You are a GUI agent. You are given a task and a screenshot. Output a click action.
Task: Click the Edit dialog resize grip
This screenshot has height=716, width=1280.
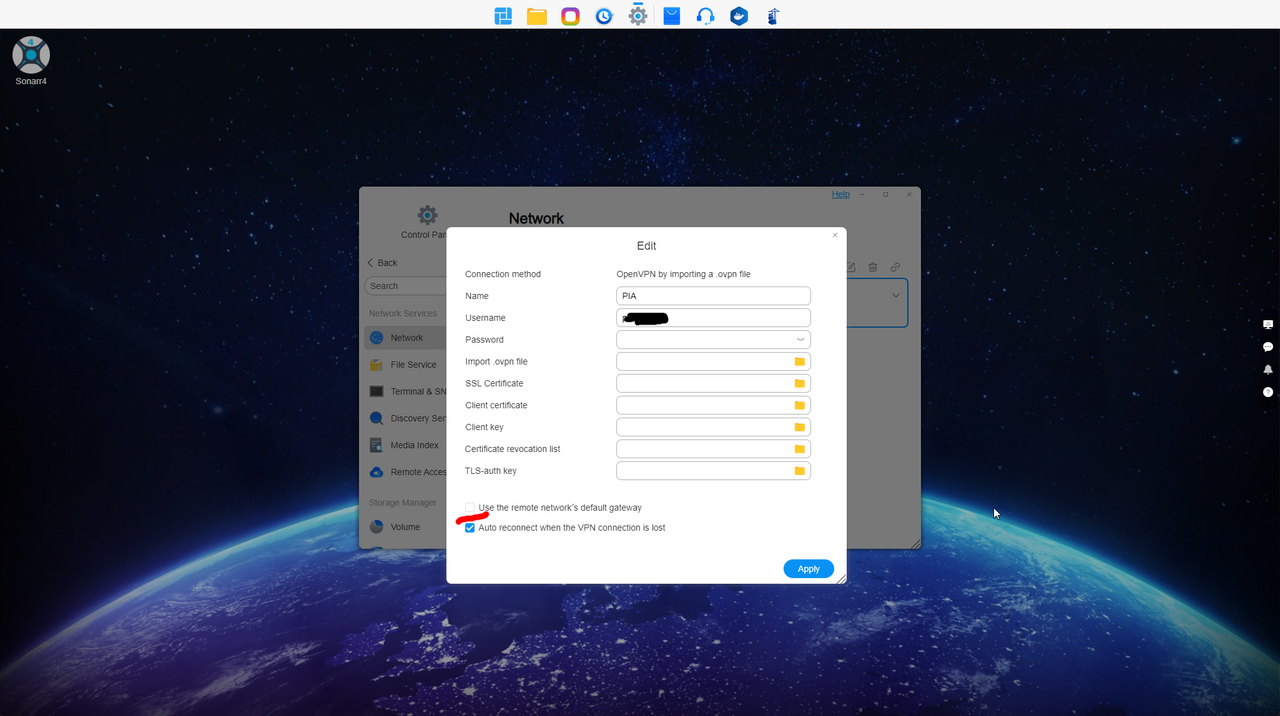[841, 578]
